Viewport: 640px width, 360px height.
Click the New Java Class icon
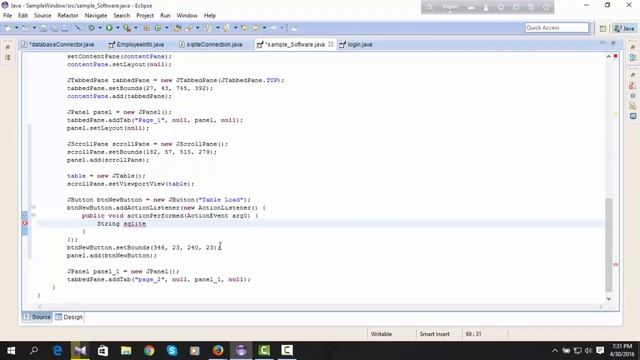pyautogui.click(x=158, y=28)
